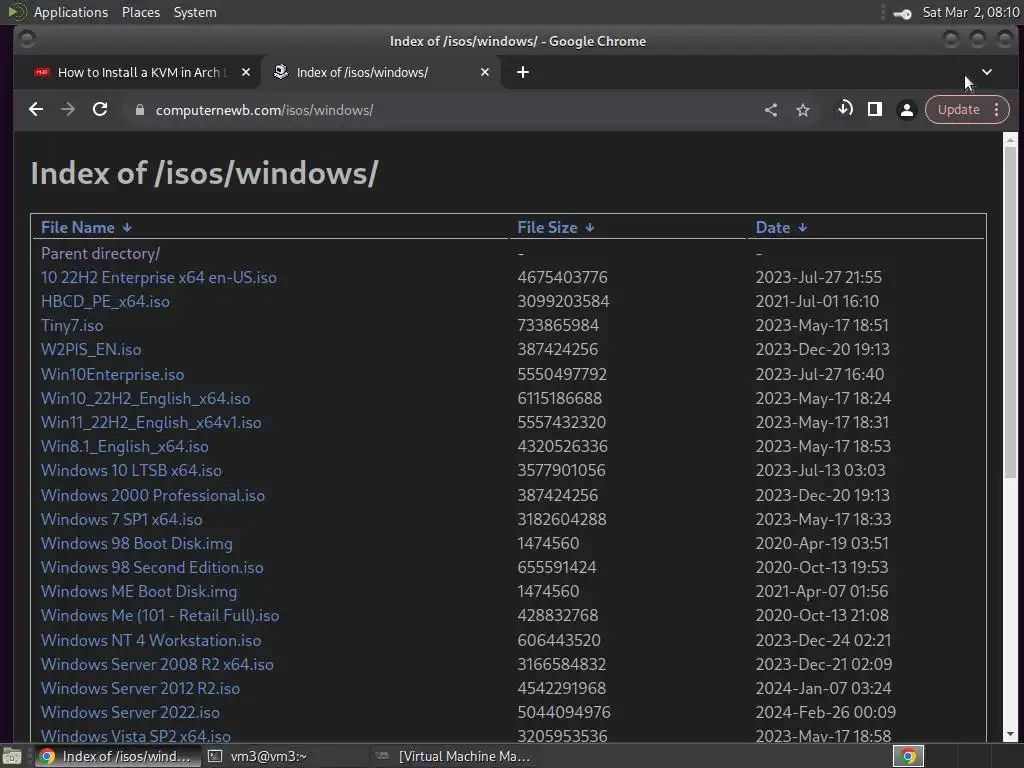Click the Index of /isos/wind... taskbar button
This screenshot has width=1024, height=768.
pyautogui.click(x=116, y=756)
